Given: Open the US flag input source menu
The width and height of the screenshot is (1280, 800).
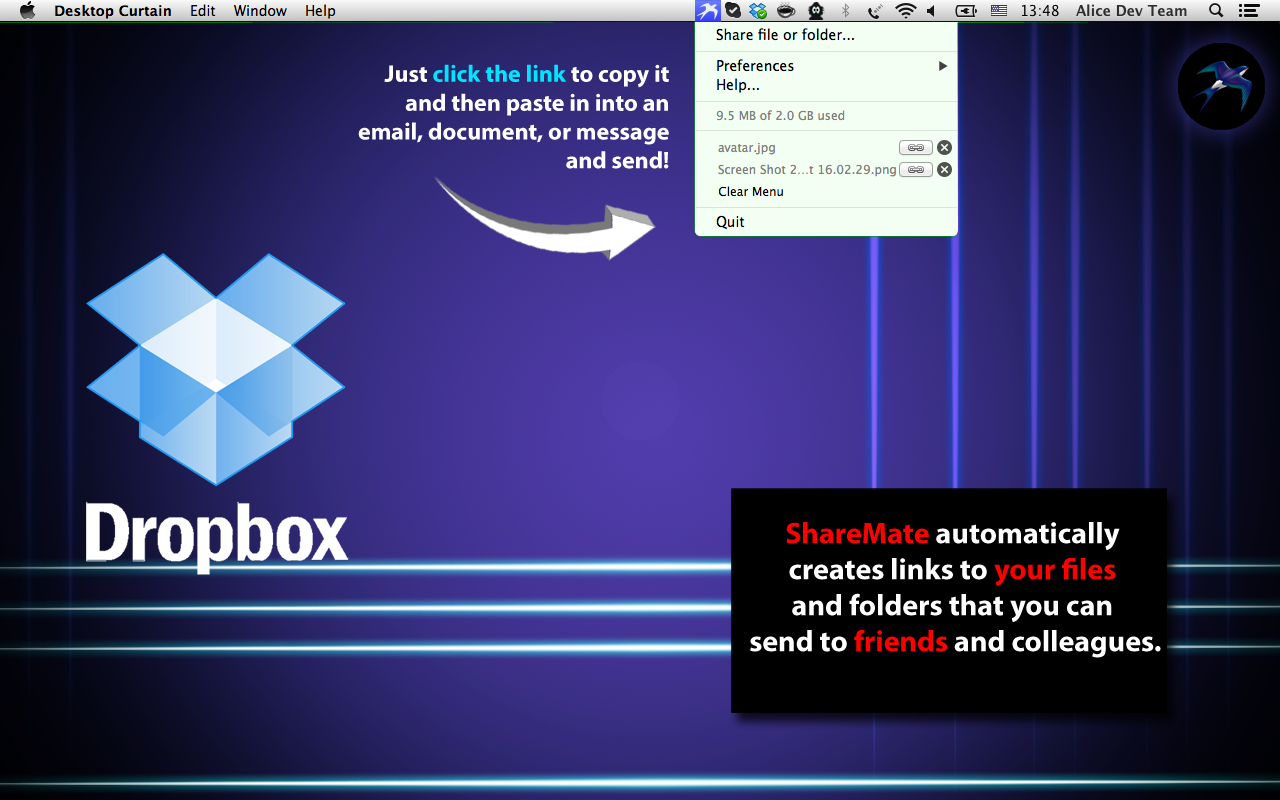Looking at the screenshot, I should click(x=998, y=11).
